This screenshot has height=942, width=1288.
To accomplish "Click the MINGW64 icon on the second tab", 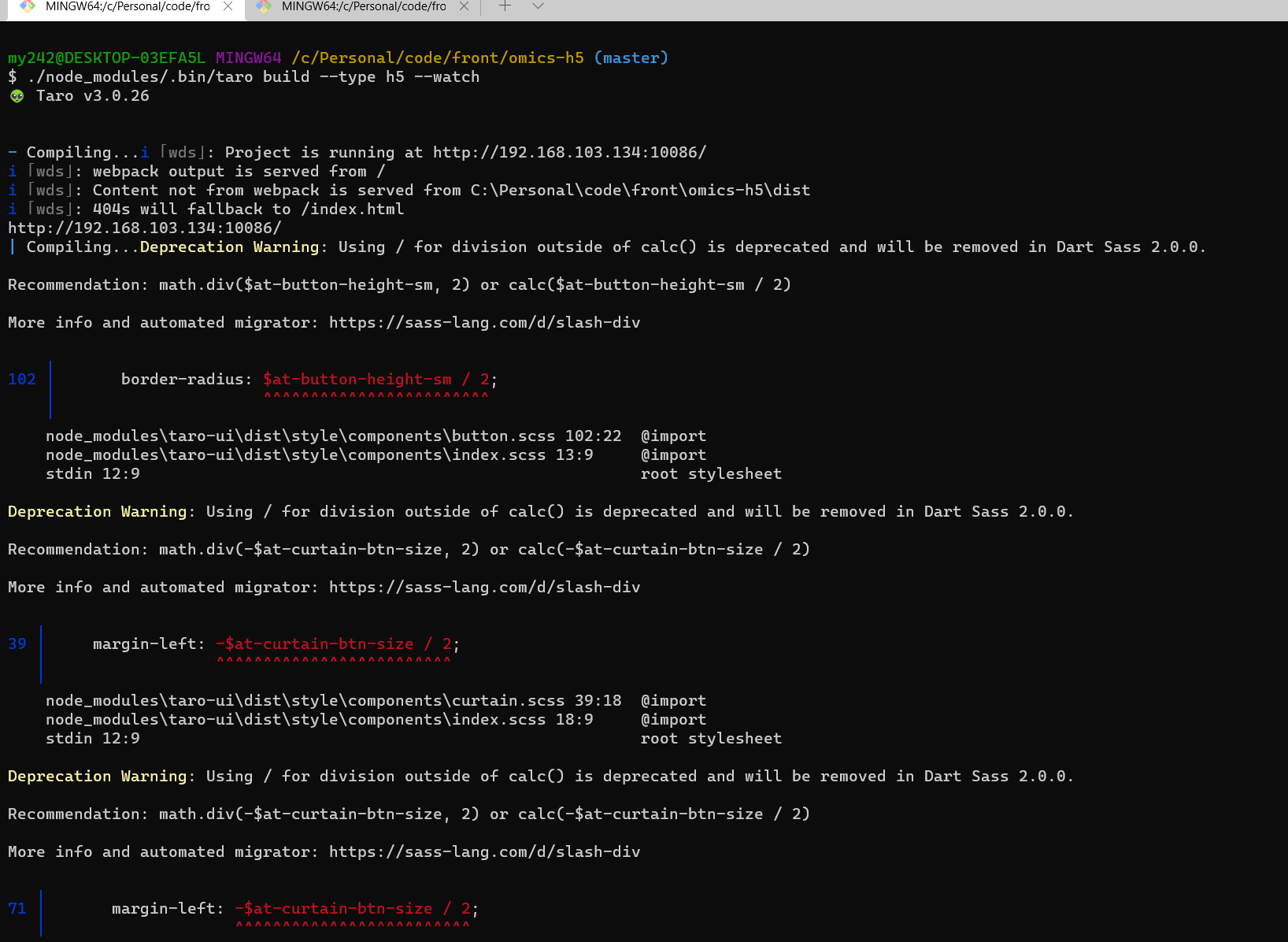I will coord(262,7).
